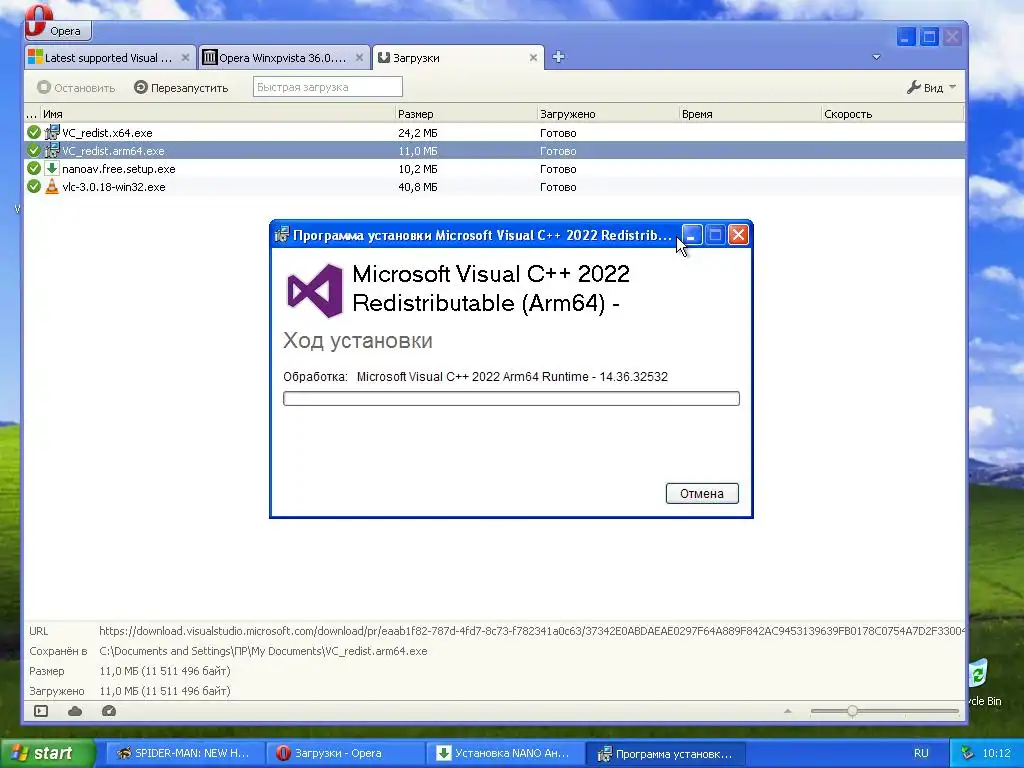Image resolution: width=1024 pixels, height=768 pixels.
Task: Switch to Программа установк... taskbar button
Action: (665, 753)
